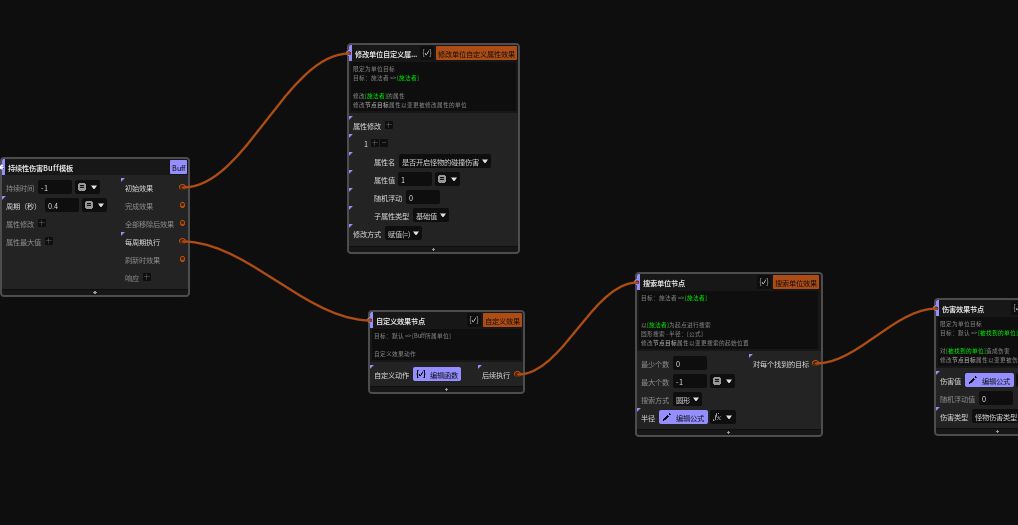The image size is (1018, 525).
Task: Click orange 修改单位自定义属性效果 tag
Action: point(477,55)
